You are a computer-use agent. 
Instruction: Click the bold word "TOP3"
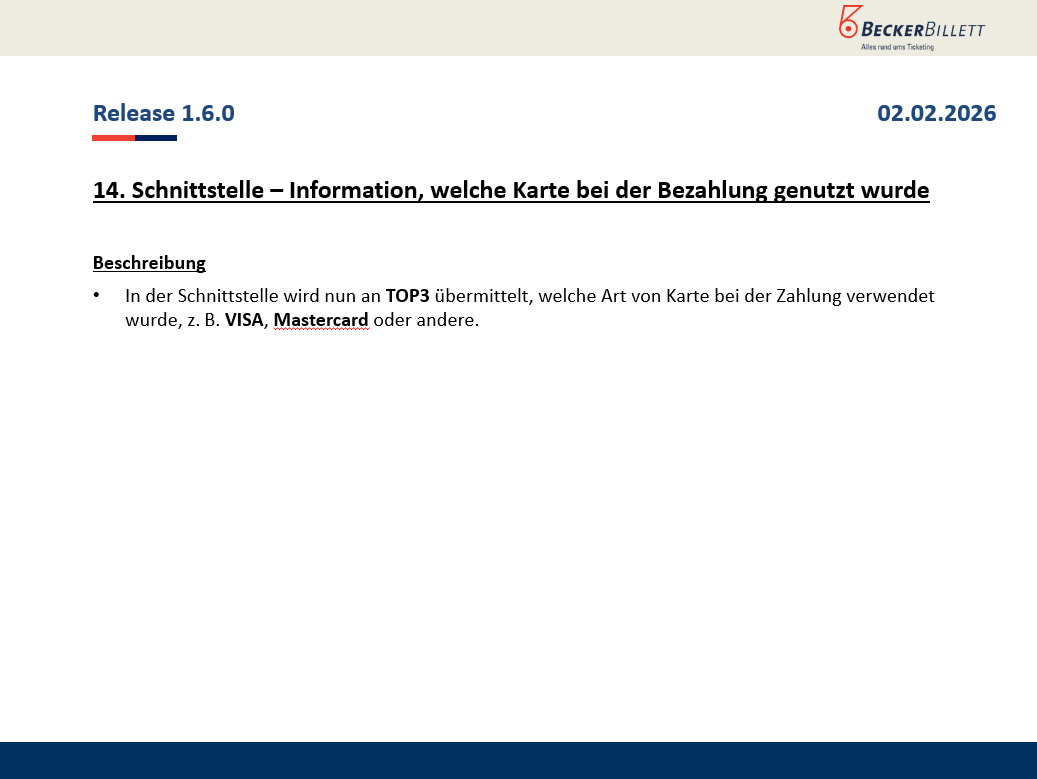click(407, 296)
